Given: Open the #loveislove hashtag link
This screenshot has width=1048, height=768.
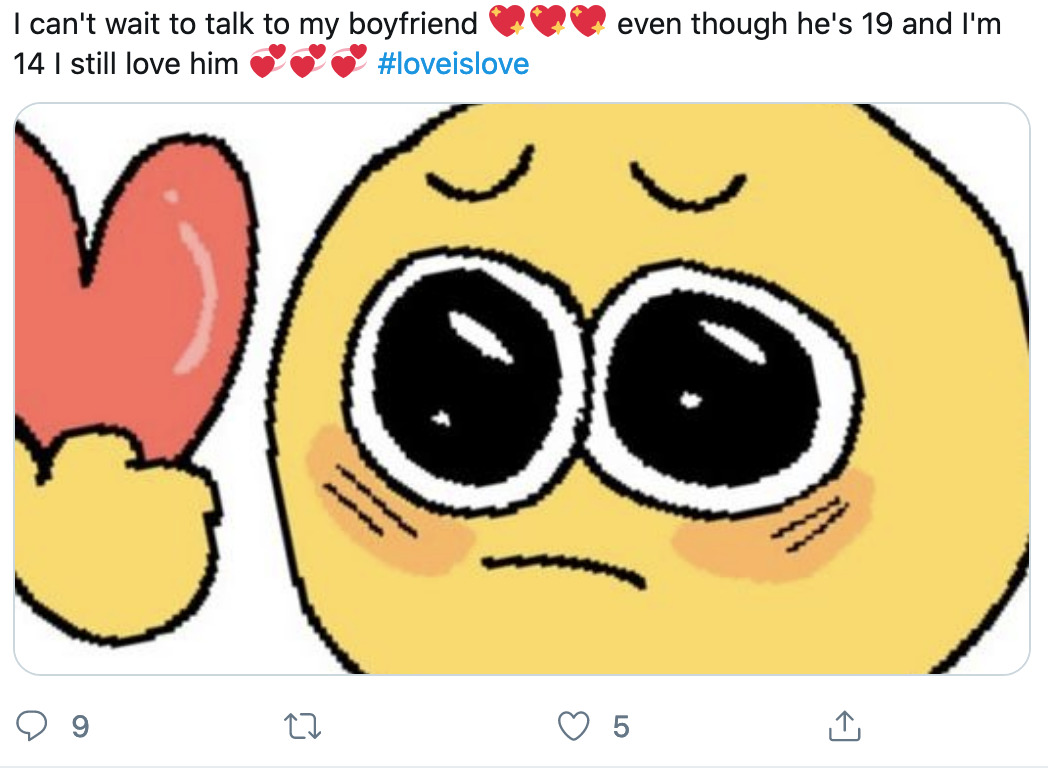Looking at the screenshot, I should click(x=453, y=64).
